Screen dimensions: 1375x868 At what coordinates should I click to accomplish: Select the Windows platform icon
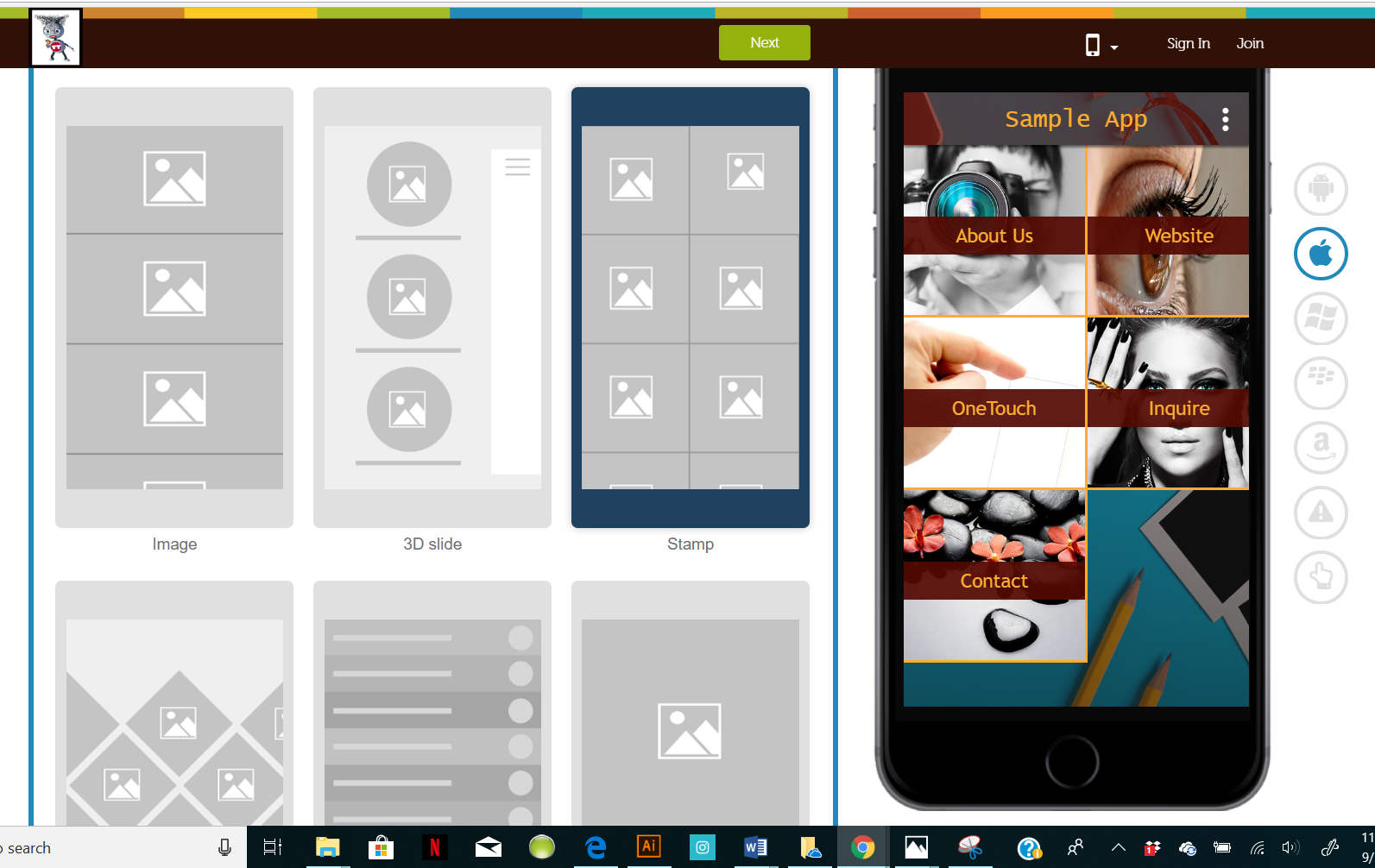coord(1320,318)
